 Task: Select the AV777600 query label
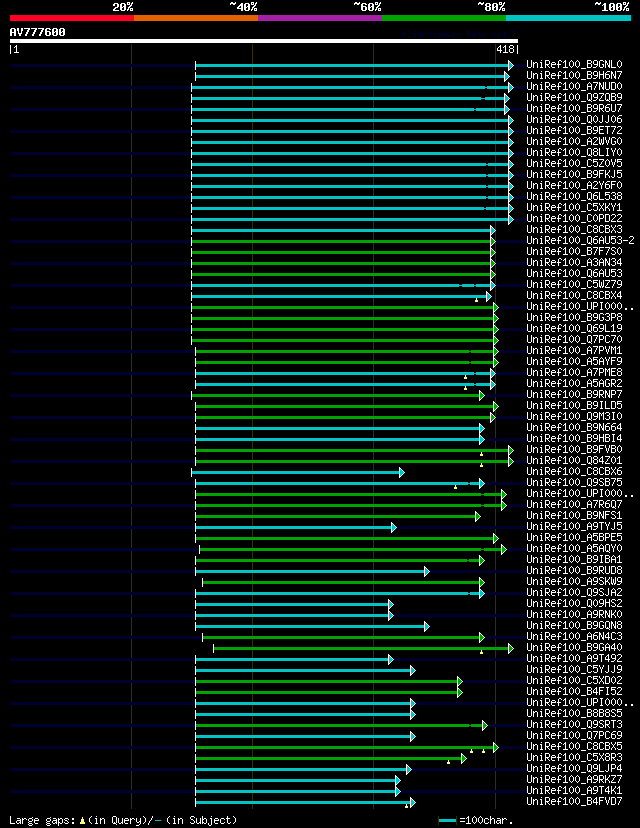click(37, 32)
